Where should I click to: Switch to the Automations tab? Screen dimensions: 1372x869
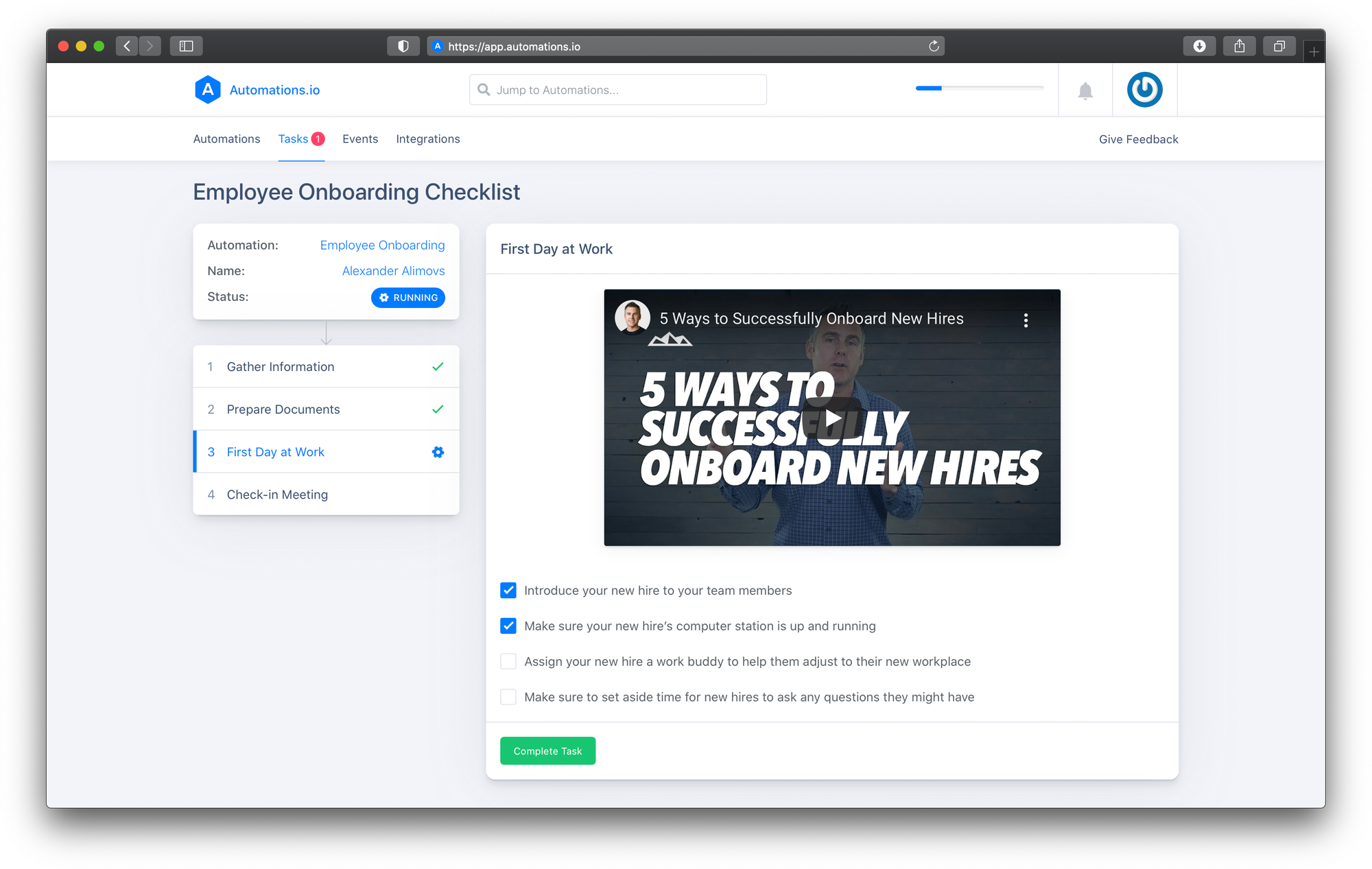click(225, 138)
